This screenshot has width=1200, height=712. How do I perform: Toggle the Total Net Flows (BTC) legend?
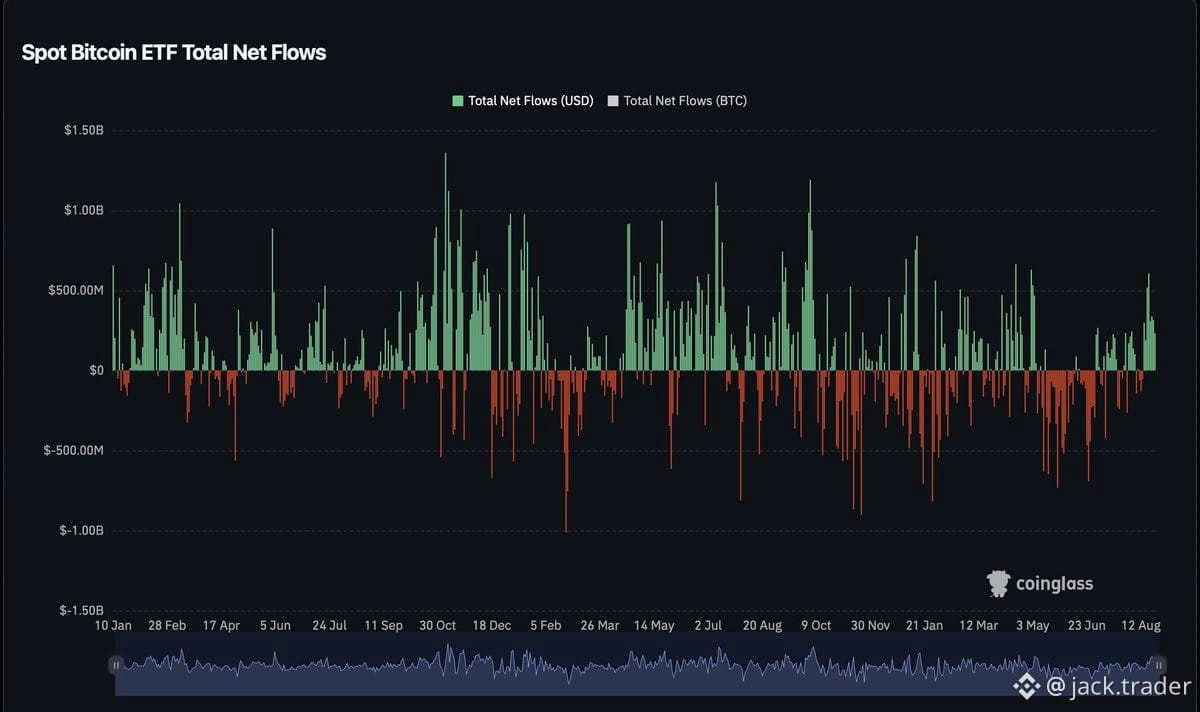[x=678, y=101]
